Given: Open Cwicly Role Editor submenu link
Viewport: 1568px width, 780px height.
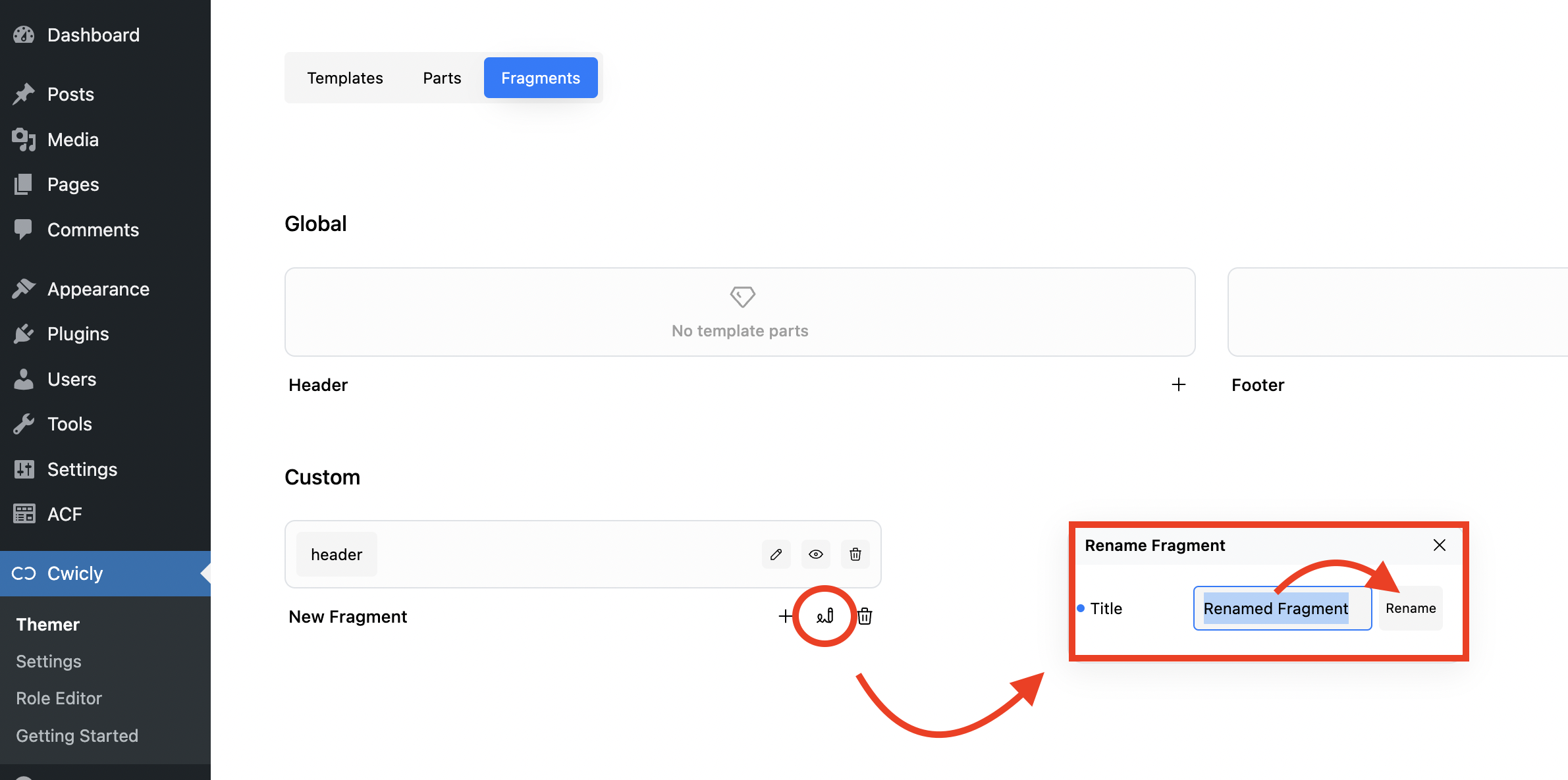Looking at the screenshot, I should tap(59, 698).
